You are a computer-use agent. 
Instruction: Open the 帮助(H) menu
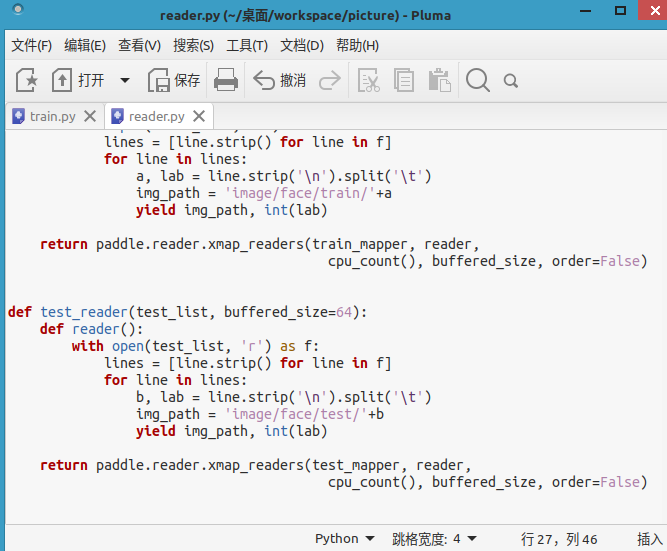tap(357, 45)
